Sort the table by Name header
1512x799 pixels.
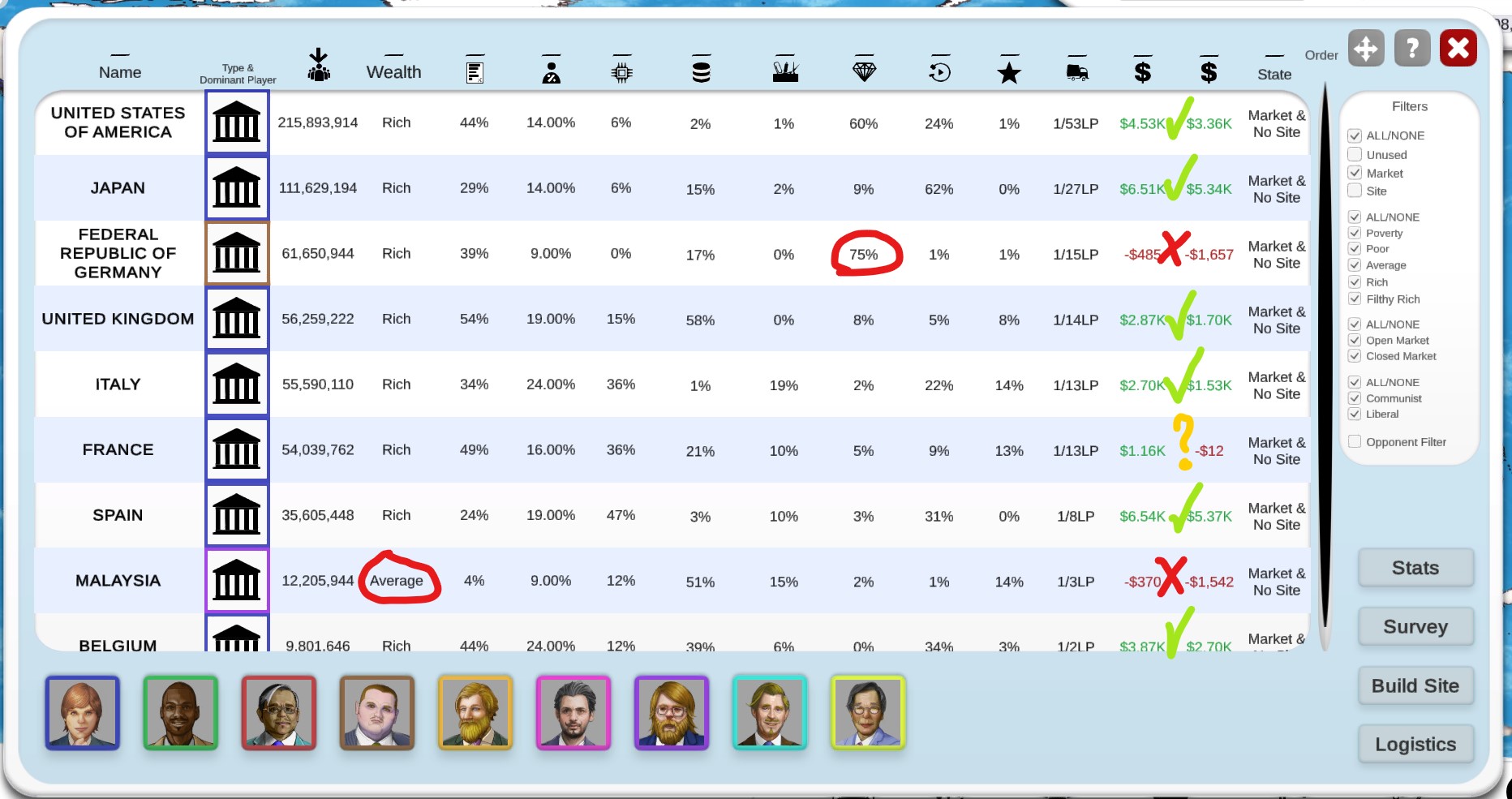120,72
